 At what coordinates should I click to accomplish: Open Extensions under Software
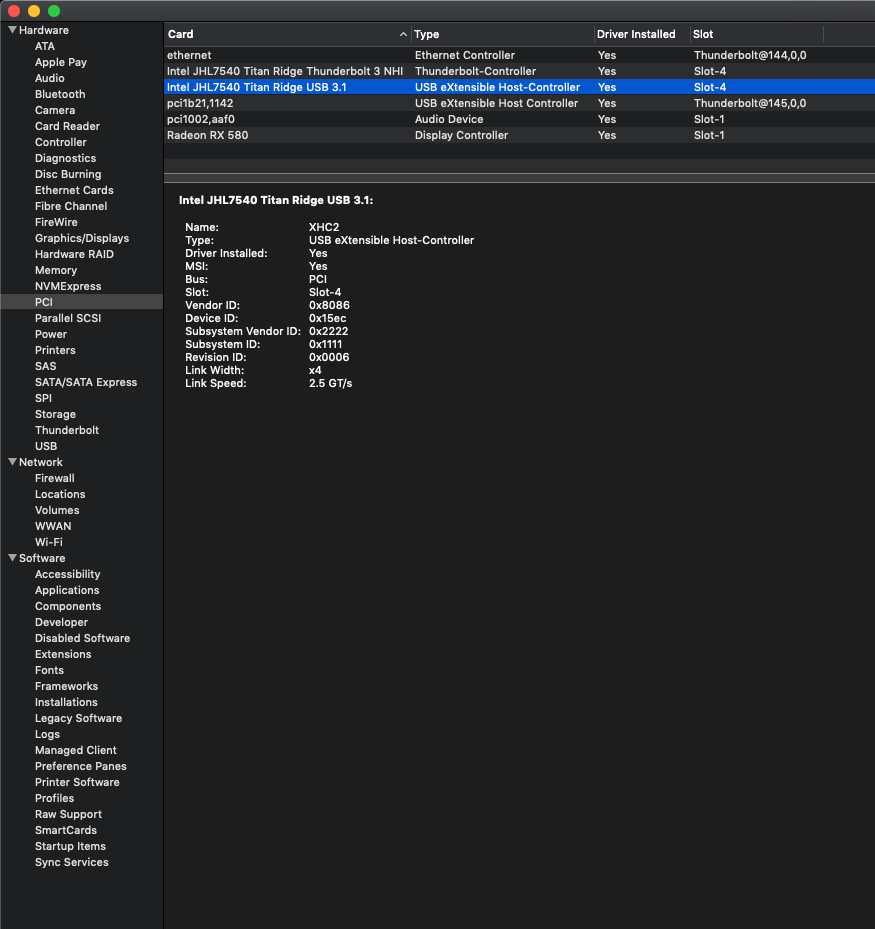(x=63, y=654)
